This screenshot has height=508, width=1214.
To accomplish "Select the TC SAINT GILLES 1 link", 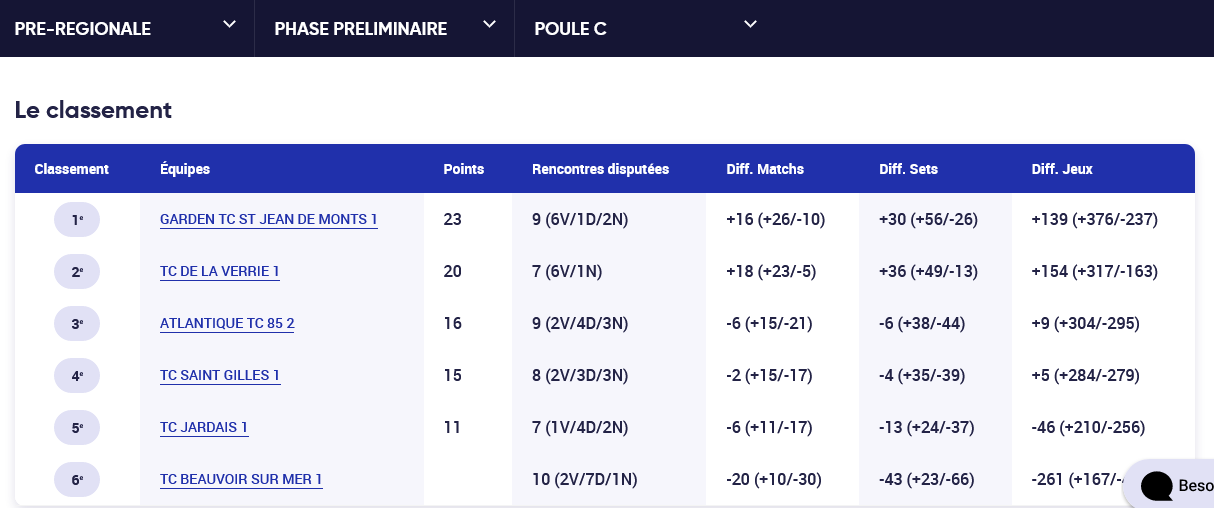I will coord(220,375).
